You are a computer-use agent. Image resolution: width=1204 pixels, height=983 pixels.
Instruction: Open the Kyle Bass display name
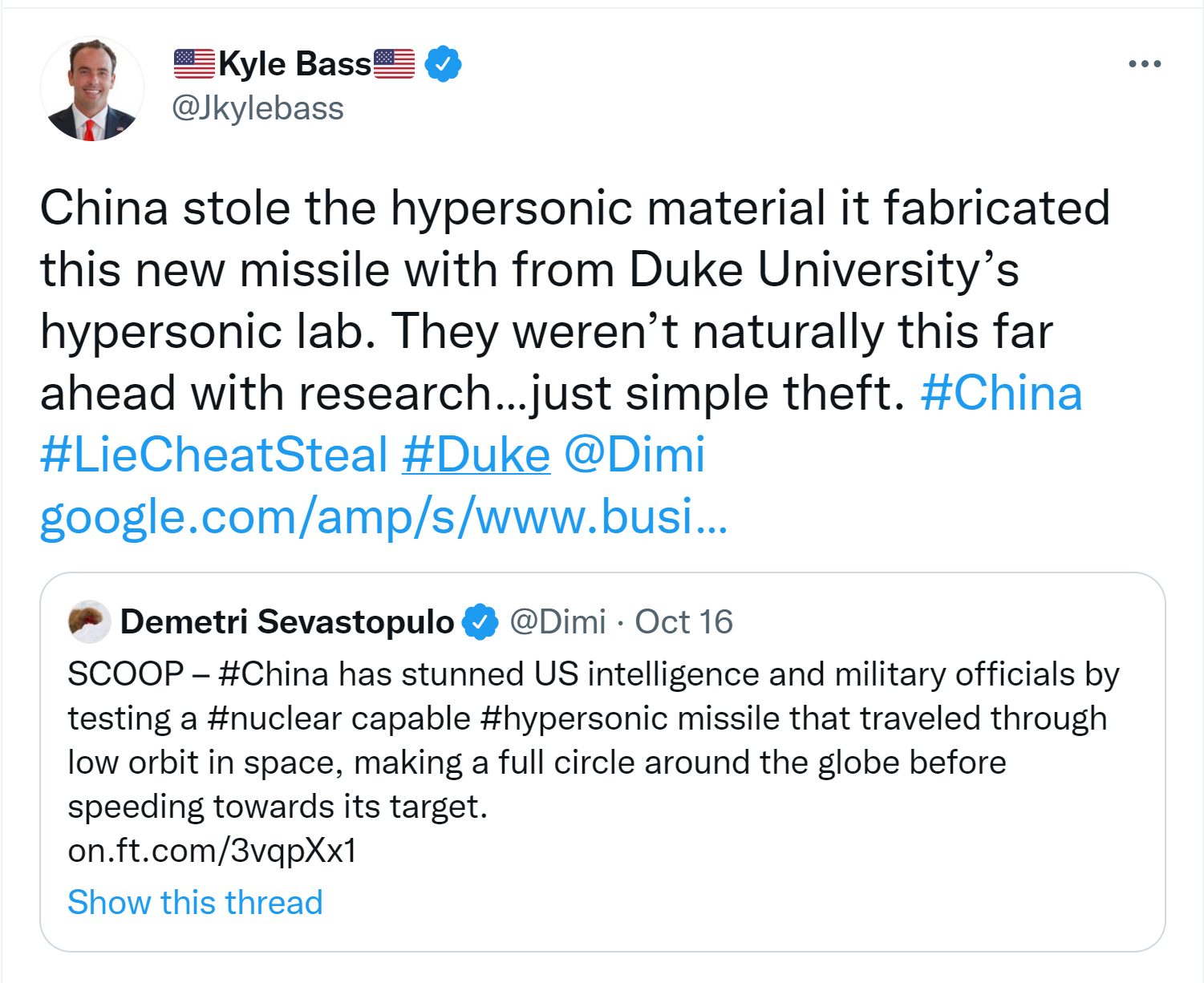click(294, 64)
